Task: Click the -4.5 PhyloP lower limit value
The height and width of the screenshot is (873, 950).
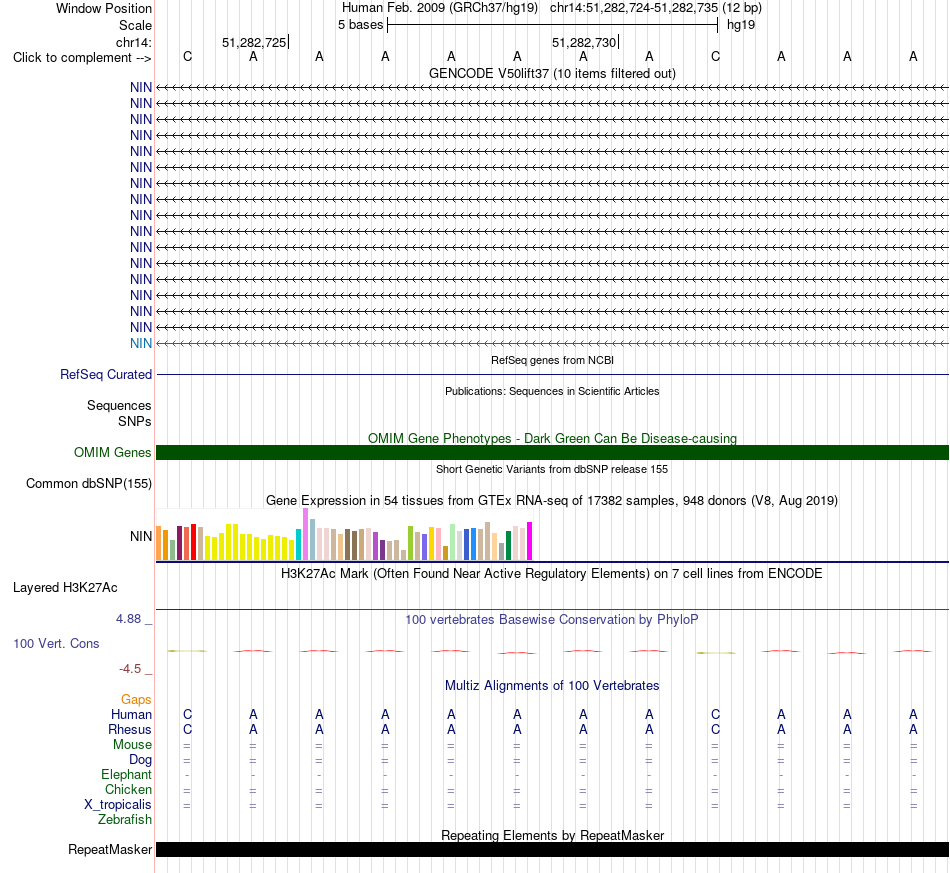Action: coord(130,669)
